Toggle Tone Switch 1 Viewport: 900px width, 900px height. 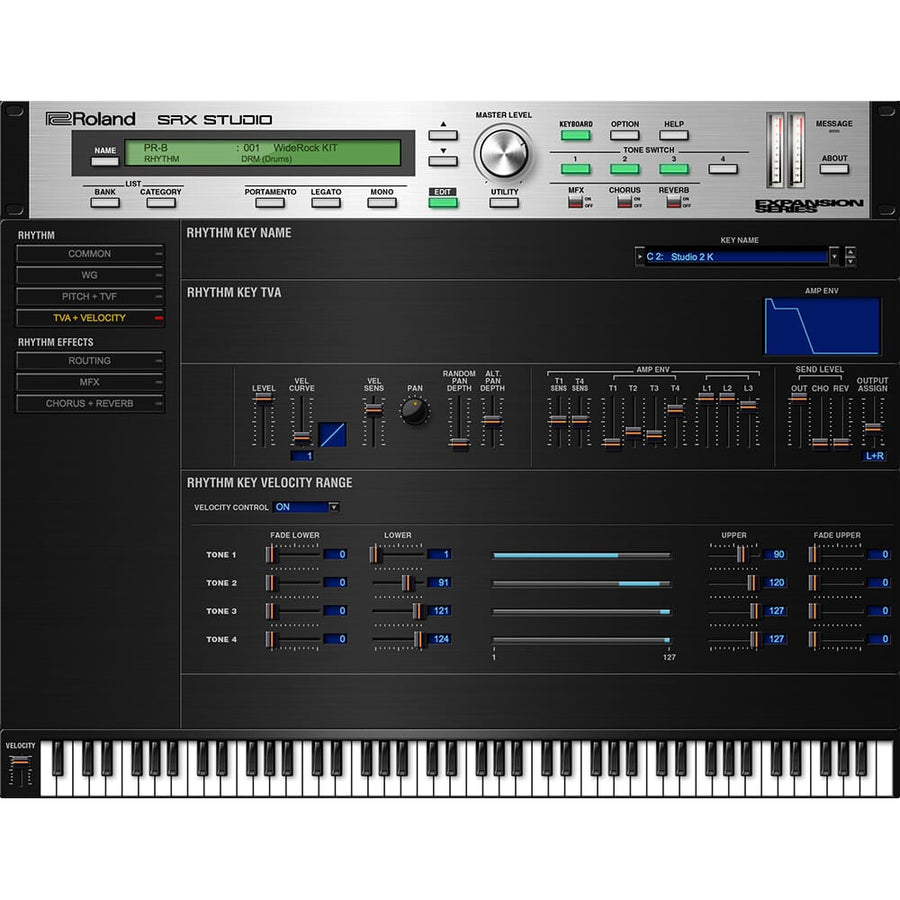point(576,169)
